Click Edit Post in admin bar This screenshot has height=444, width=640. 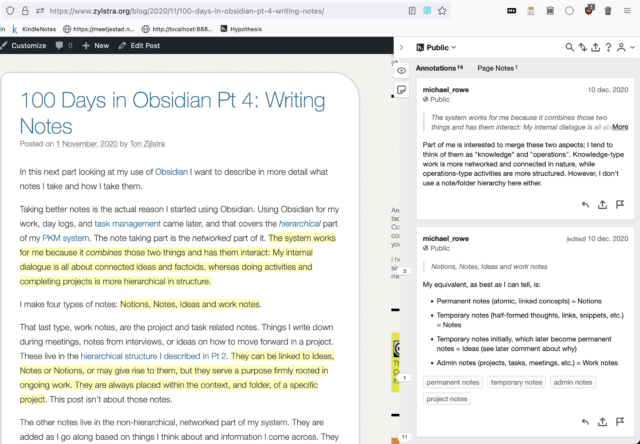tap(139, 45)
